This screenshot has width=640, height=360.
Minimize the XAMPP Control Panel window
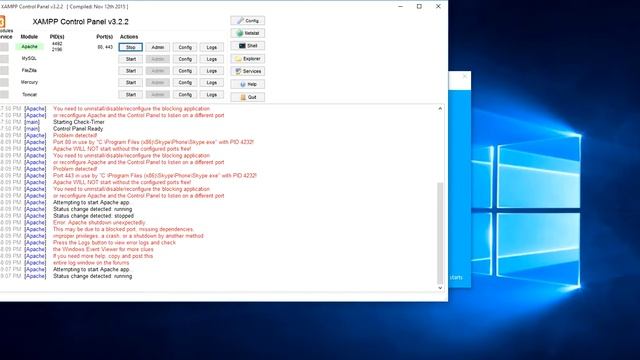click(400, 7)
